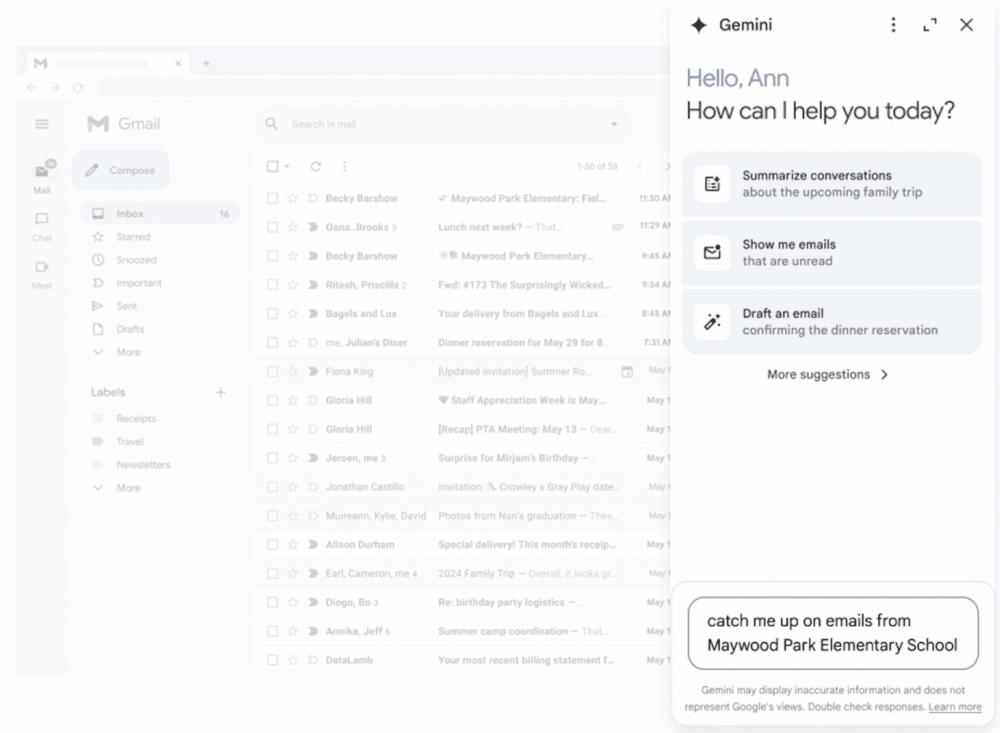This screenshot has width=1000, height=733.
Task: Open the Drafts folder
Action: [159, 329]
